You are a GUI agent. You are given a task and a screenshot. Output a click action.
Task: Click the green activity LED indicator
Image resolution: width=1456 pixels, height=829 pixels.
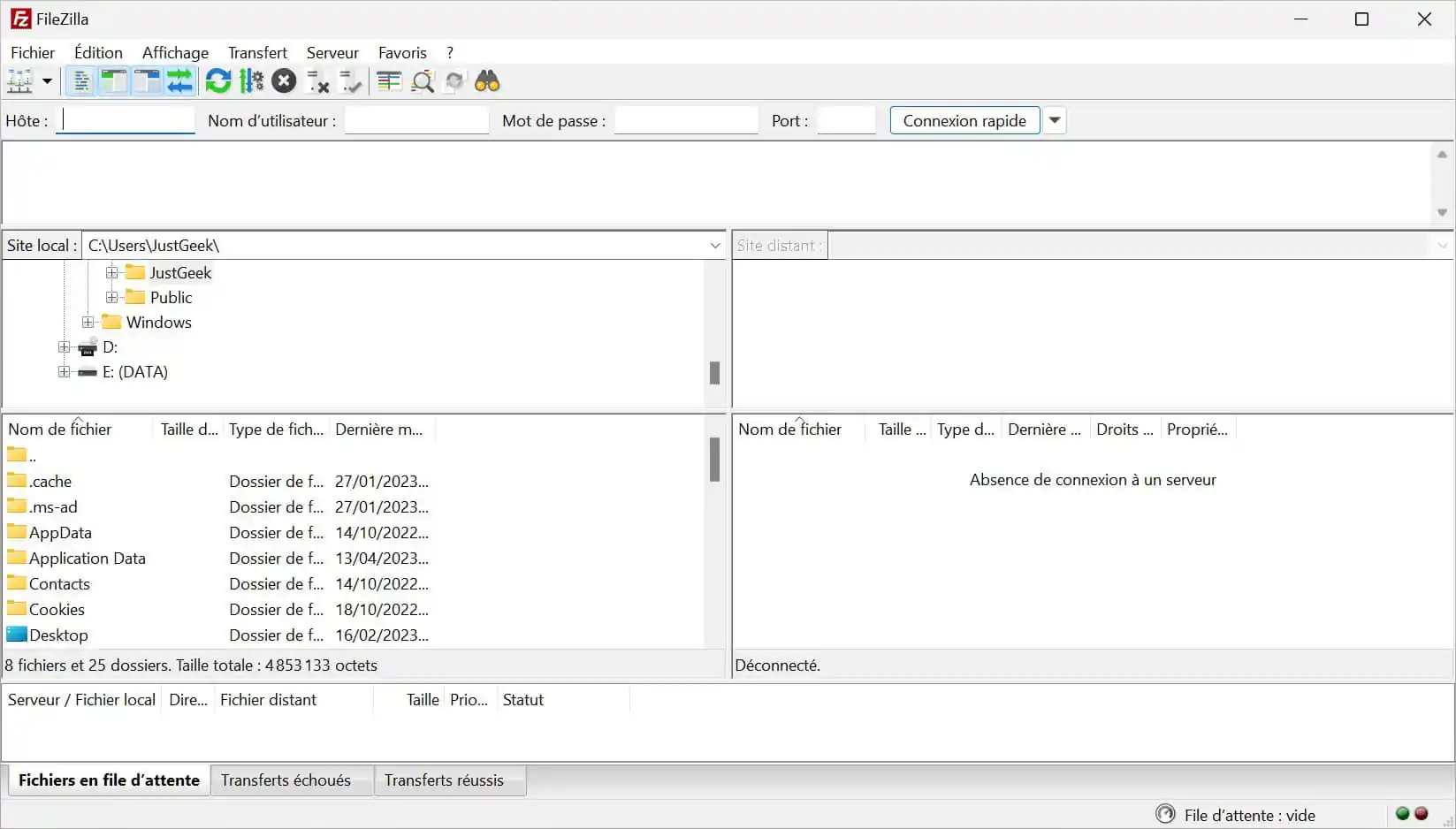tap(1402, 813)
